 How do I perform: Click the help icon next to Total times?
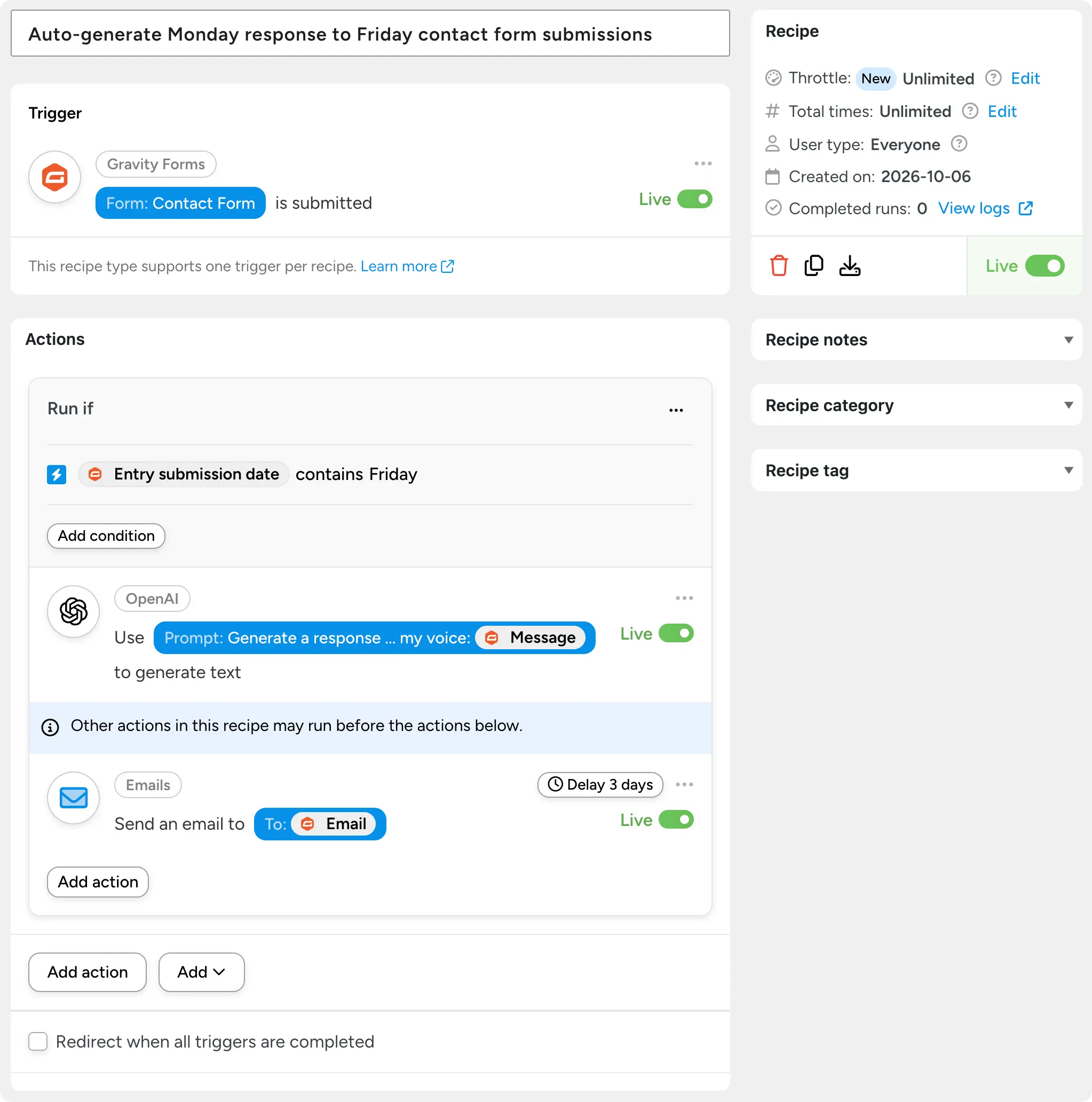click(969, 111)
